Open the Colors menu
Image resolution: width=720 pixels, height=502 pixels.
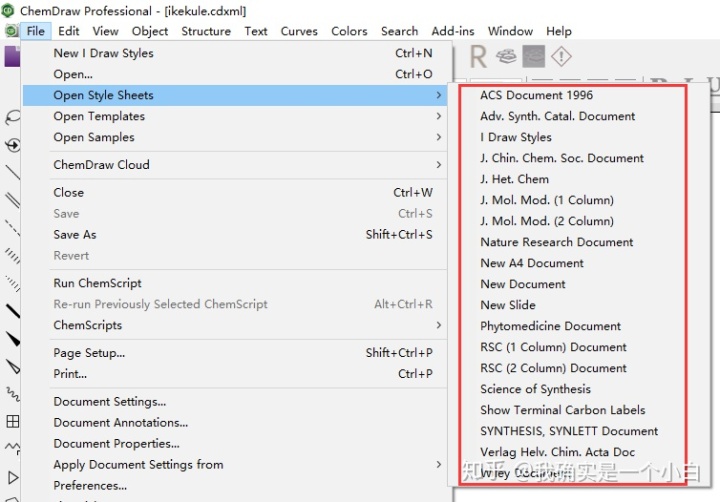point(349,31)
